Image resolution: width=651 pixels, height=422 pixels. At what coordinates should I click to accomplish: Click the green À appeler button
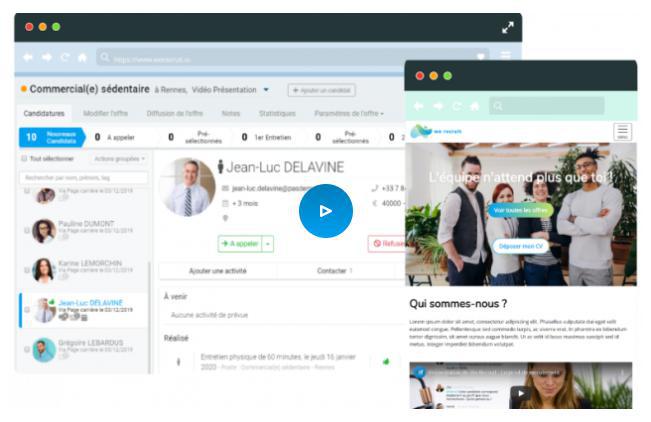click(x=240, y=244)
